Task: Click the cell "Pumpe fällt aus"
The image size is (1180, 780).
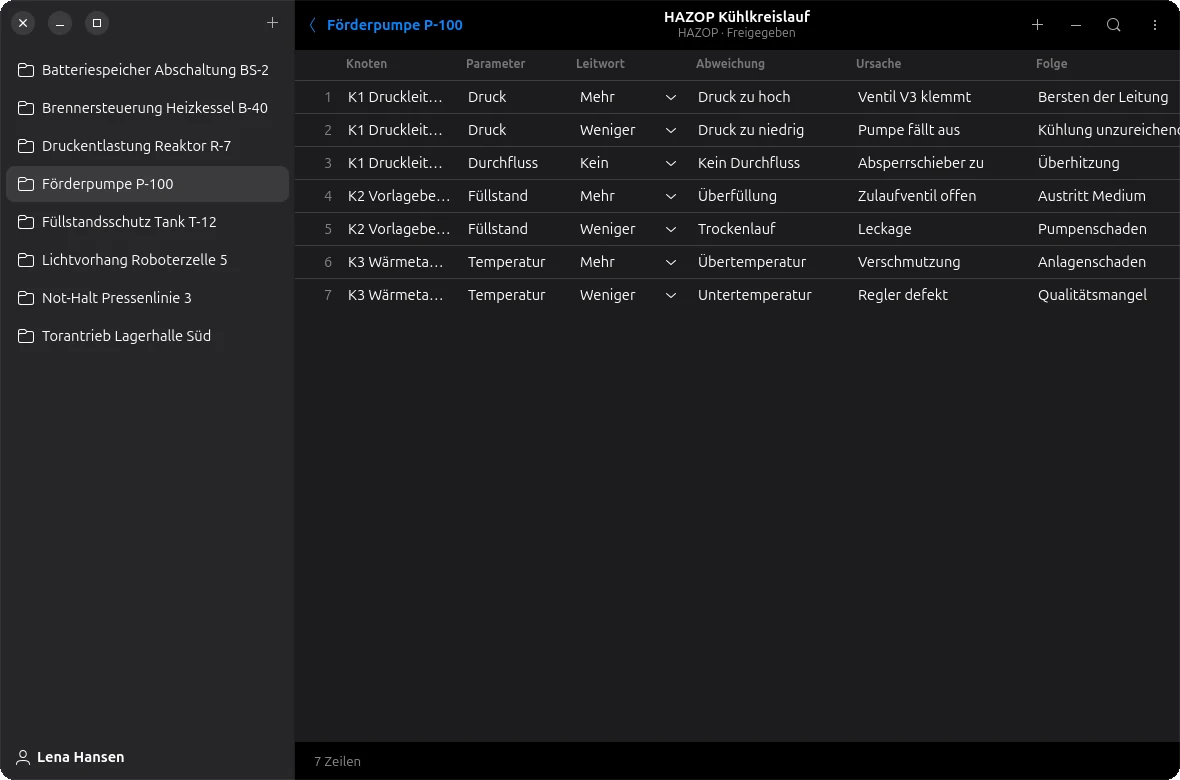Action: click(x=908, y=130)
